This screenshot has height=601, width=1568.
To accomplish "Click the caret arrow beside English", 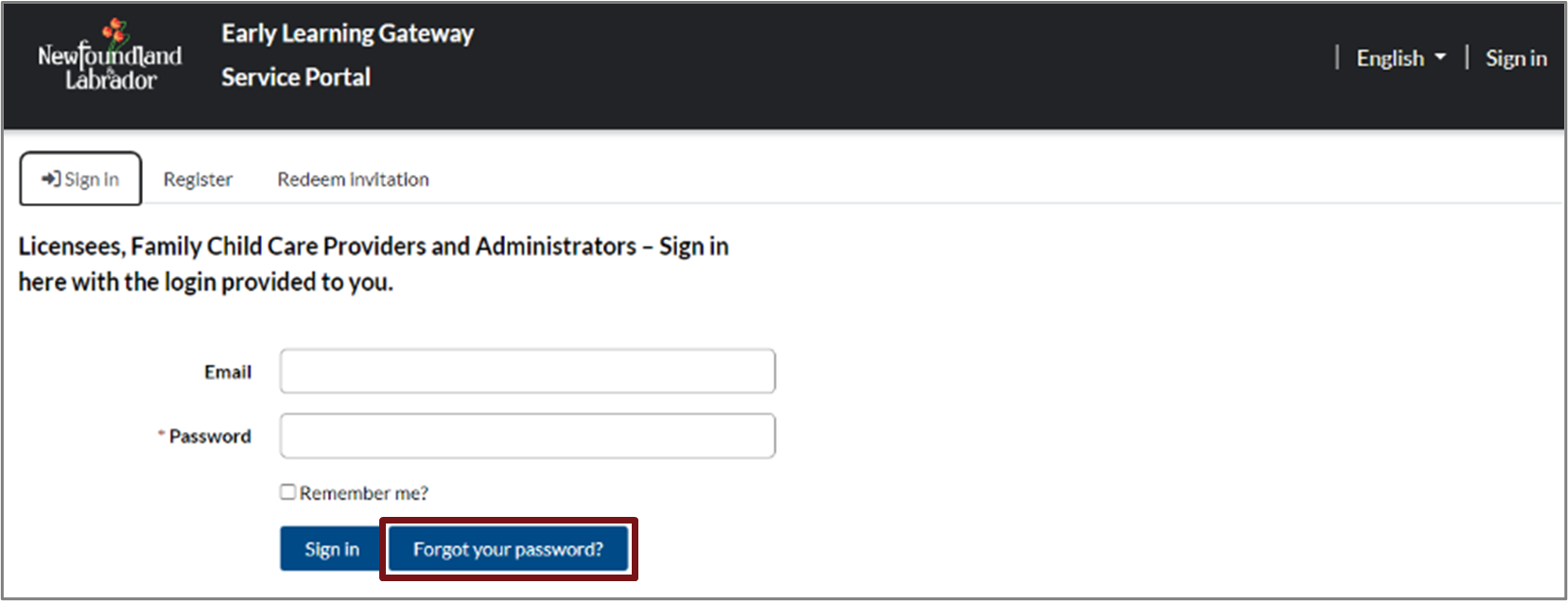I will click(1440, 58).
